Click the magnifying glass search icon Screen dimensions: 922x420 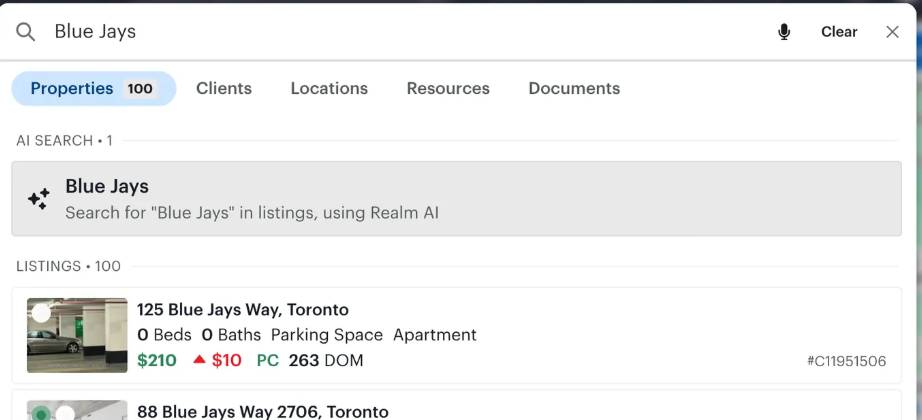click(26, 32)
